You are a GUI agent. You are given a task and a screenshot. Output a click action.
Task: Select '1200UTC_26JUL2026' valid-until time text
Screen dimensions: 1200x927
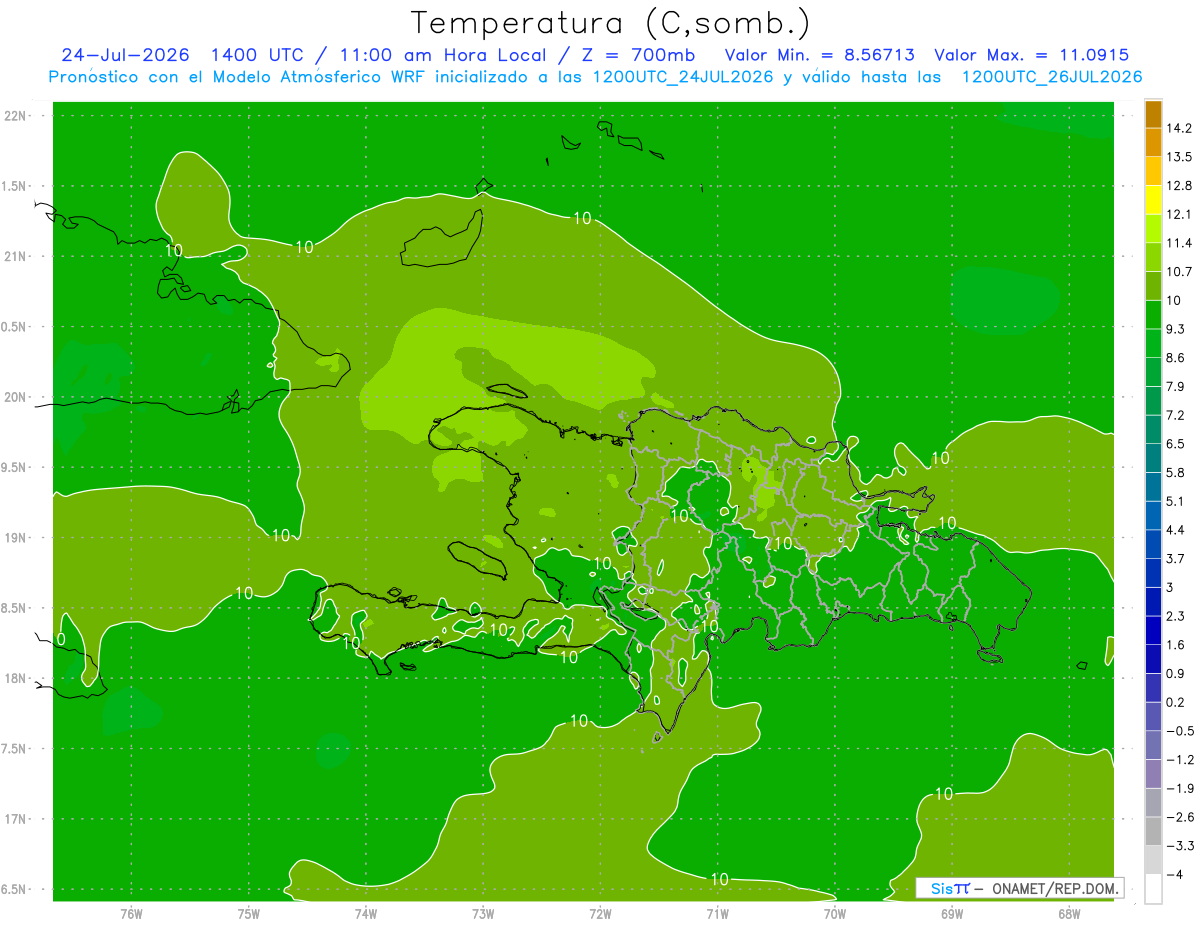[1052, 77]
